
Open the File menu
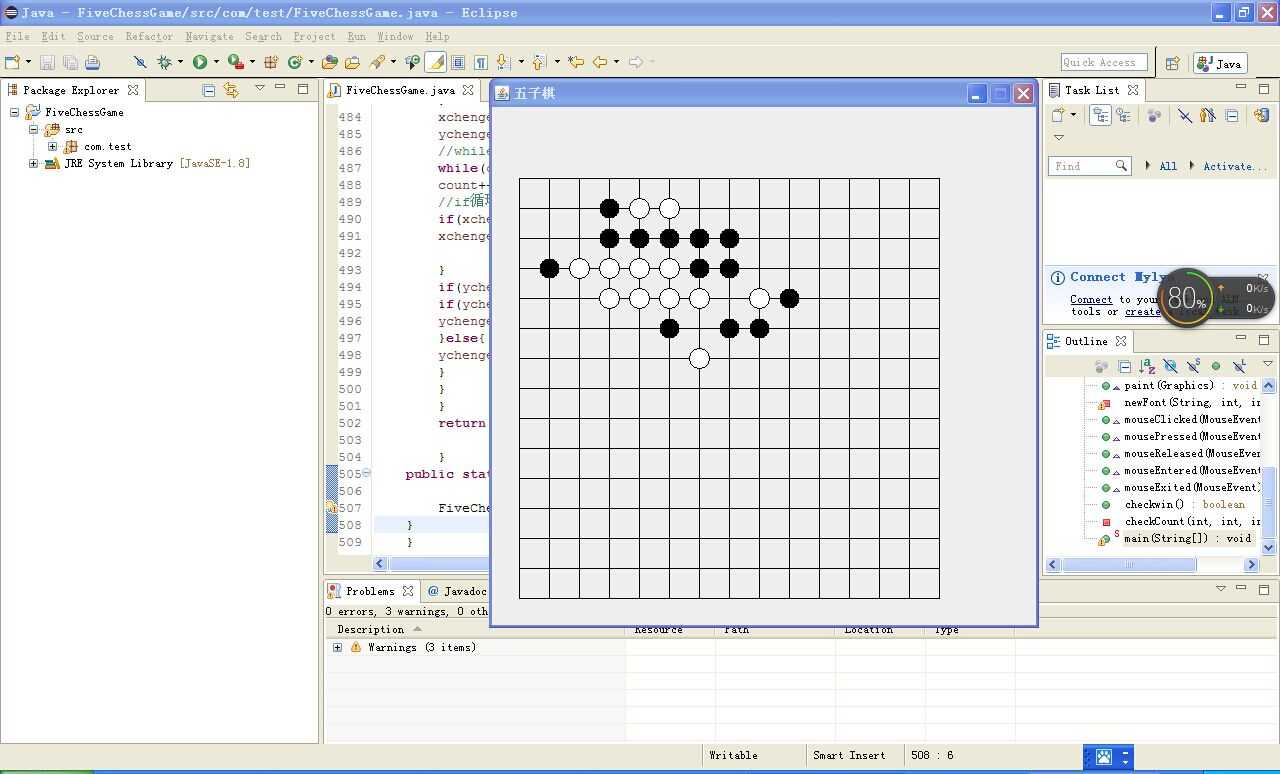click(17, 36)
